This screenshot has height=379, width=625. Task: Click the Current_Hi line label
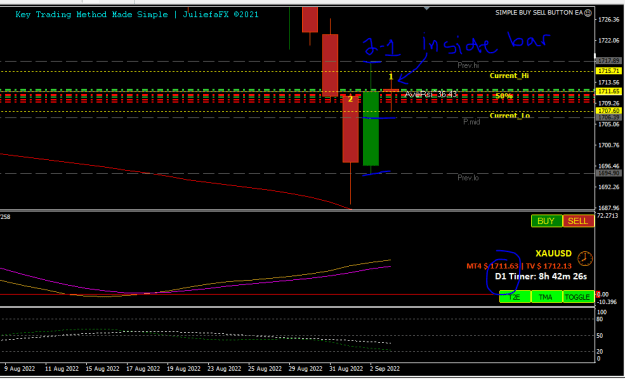tap(509, 76)
